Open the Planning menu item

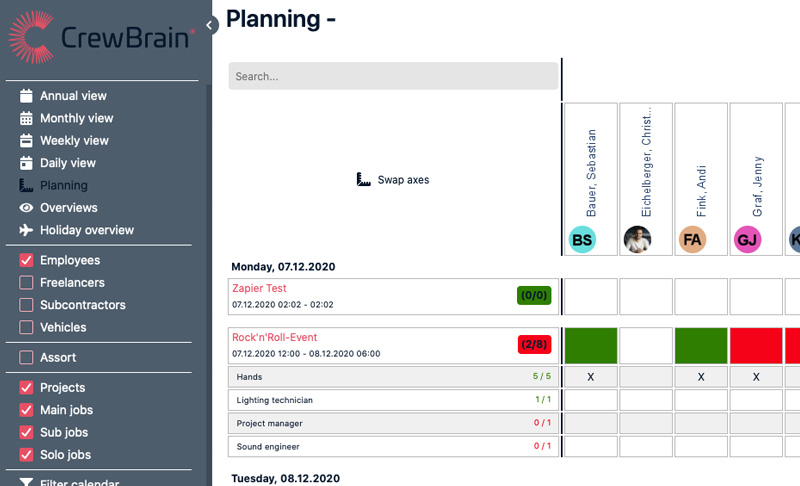63,185
